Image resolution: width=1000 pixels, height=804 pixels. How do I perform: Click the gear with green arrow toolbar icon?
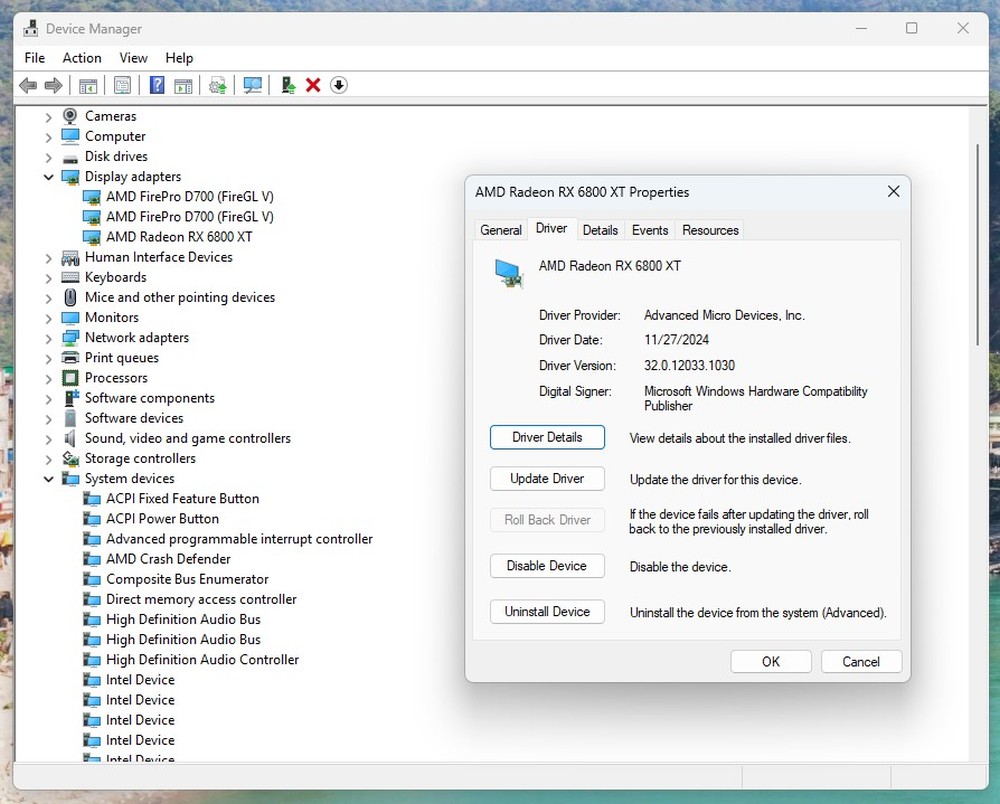pyautogui.click(x=217, y=85)
